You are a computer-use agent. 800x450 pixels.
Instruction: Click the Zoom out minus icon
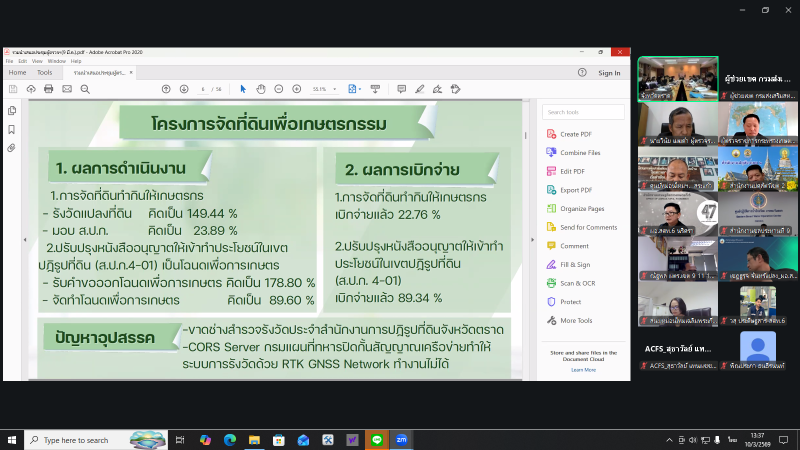[277, 89]
